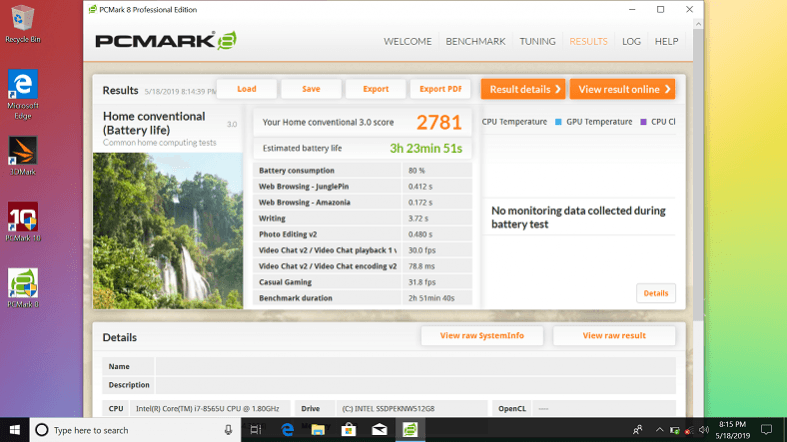The height and width of the screenshot is (442, 787).
Task: Click the Video Chat encoding v2 row
Action: click(362, 266)
